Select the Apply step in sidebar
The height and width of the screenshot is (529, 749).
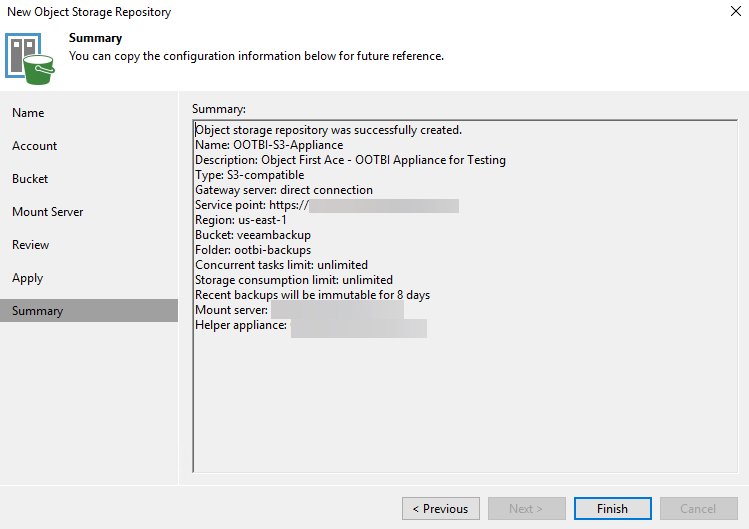tap(28, 278)
